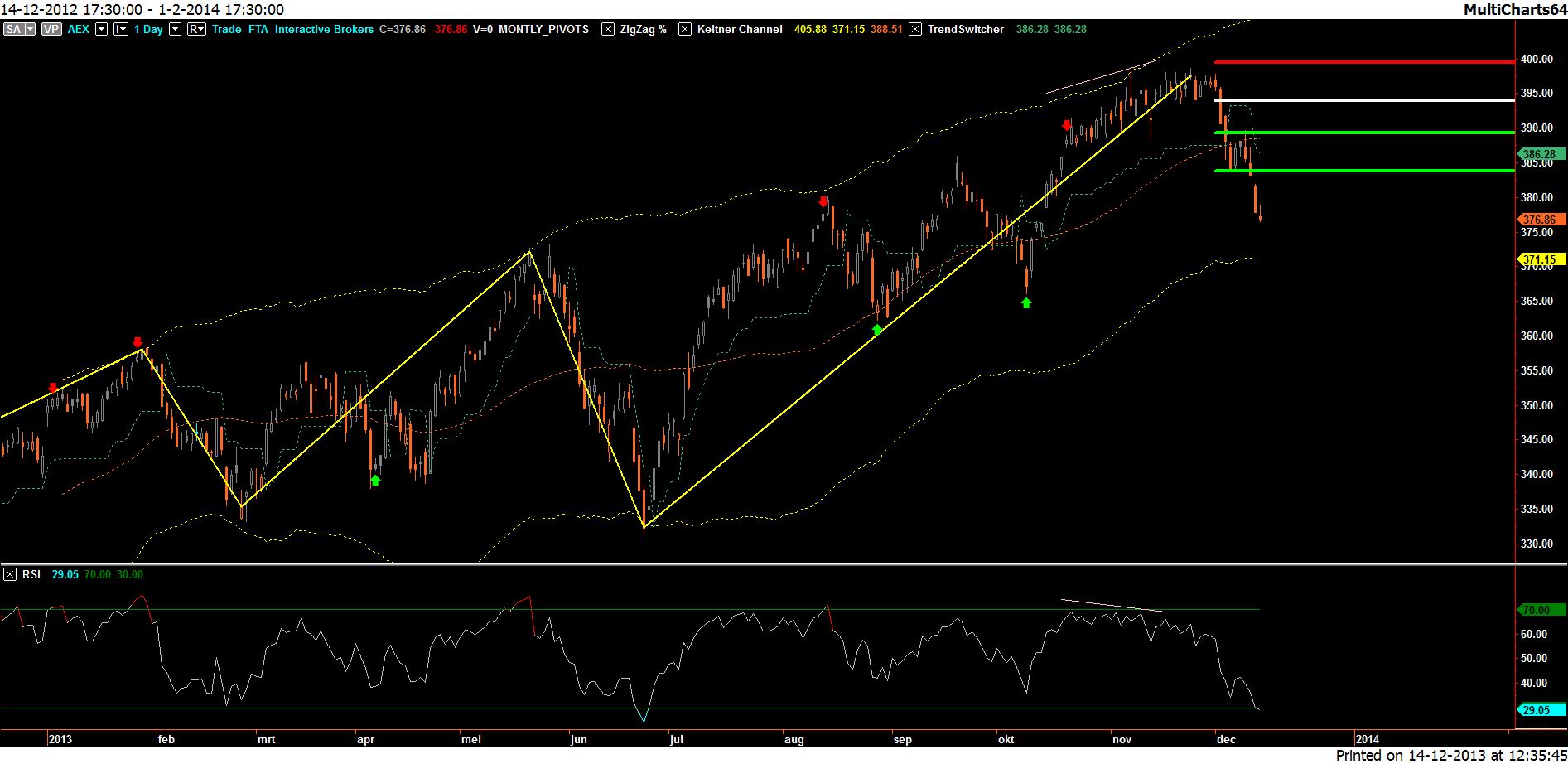Click the SA button in status line
The height and width of the screenshot is (764, 1568).
[14, 29]
